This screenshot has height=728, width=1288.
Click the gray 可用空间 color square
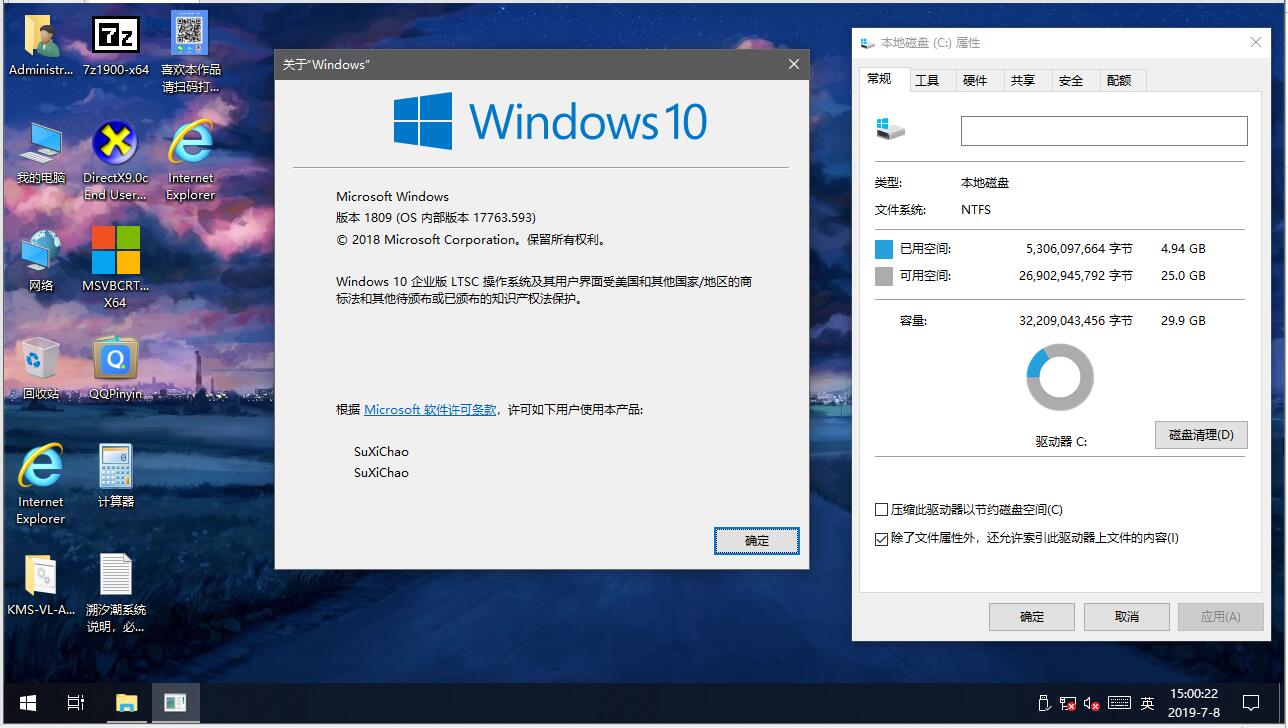(x=884, y=276)
